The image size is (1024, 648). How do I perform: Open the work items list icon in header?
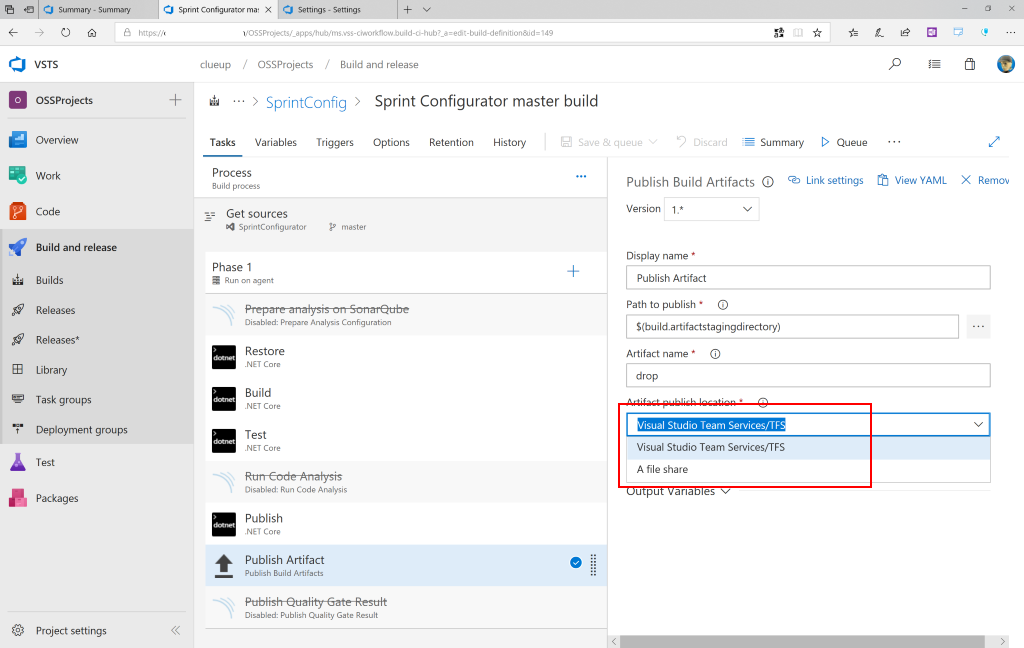[935, 64]
